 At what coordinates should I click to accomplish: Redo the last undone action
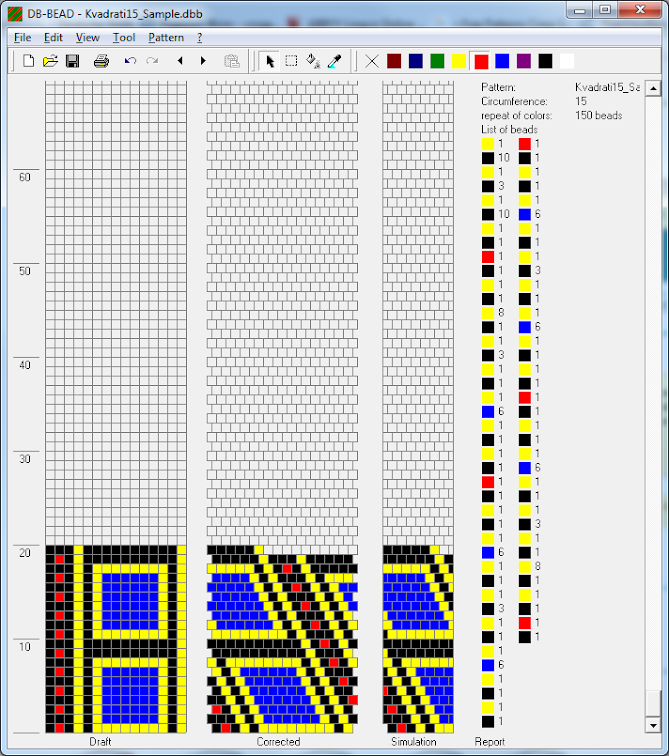pyautogui.click(x=152, y=61)
